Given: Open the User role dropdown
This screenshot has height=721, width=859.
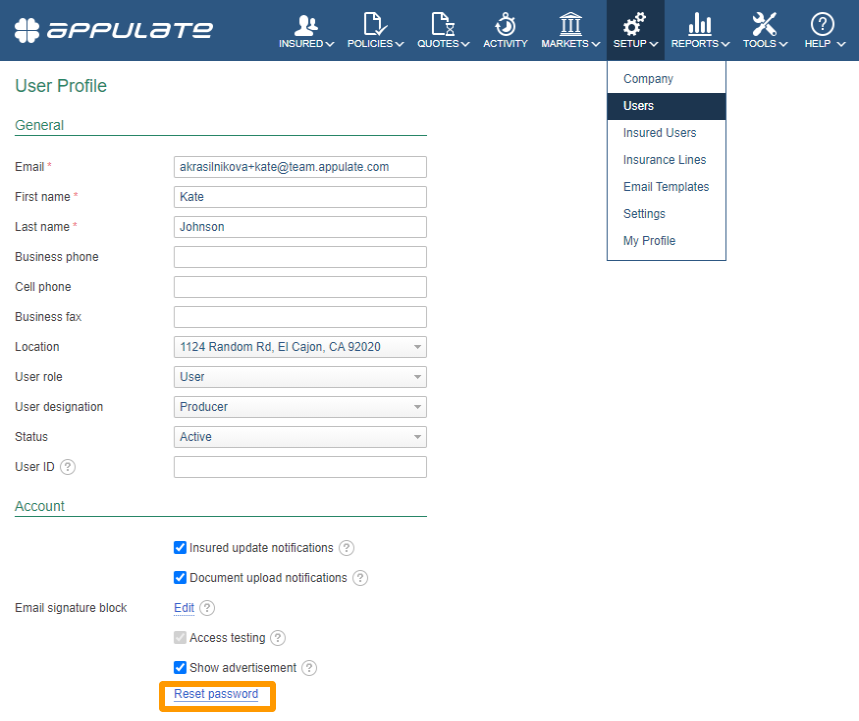Looking at the screenshot, I should (300, 377).
